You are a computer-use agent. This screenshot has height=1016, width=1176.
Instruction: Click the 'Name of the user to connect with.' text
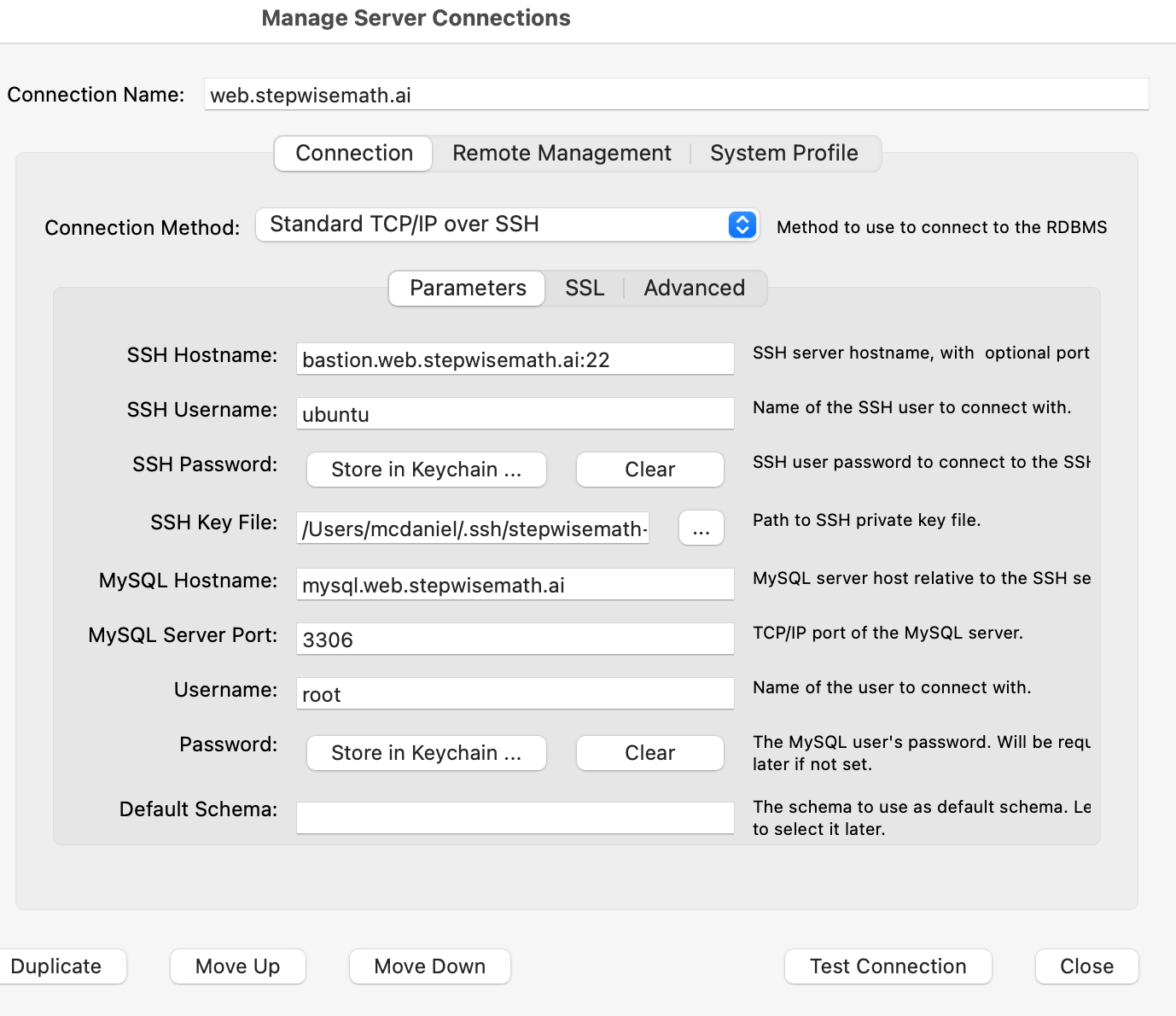[x=892, y=687]
